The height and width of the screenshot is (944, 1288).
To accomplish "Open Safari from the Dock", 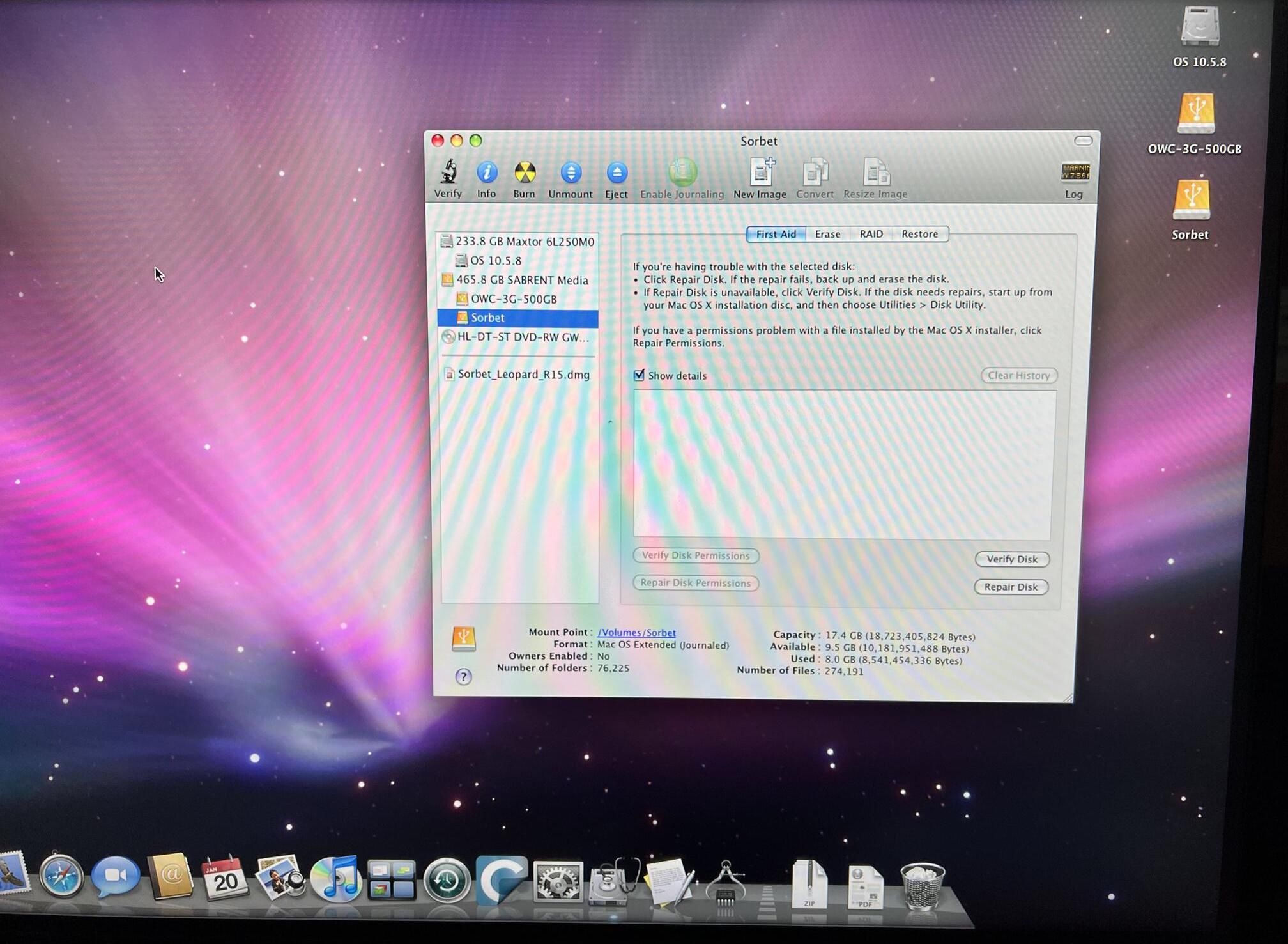I will [x=61, y=876].
